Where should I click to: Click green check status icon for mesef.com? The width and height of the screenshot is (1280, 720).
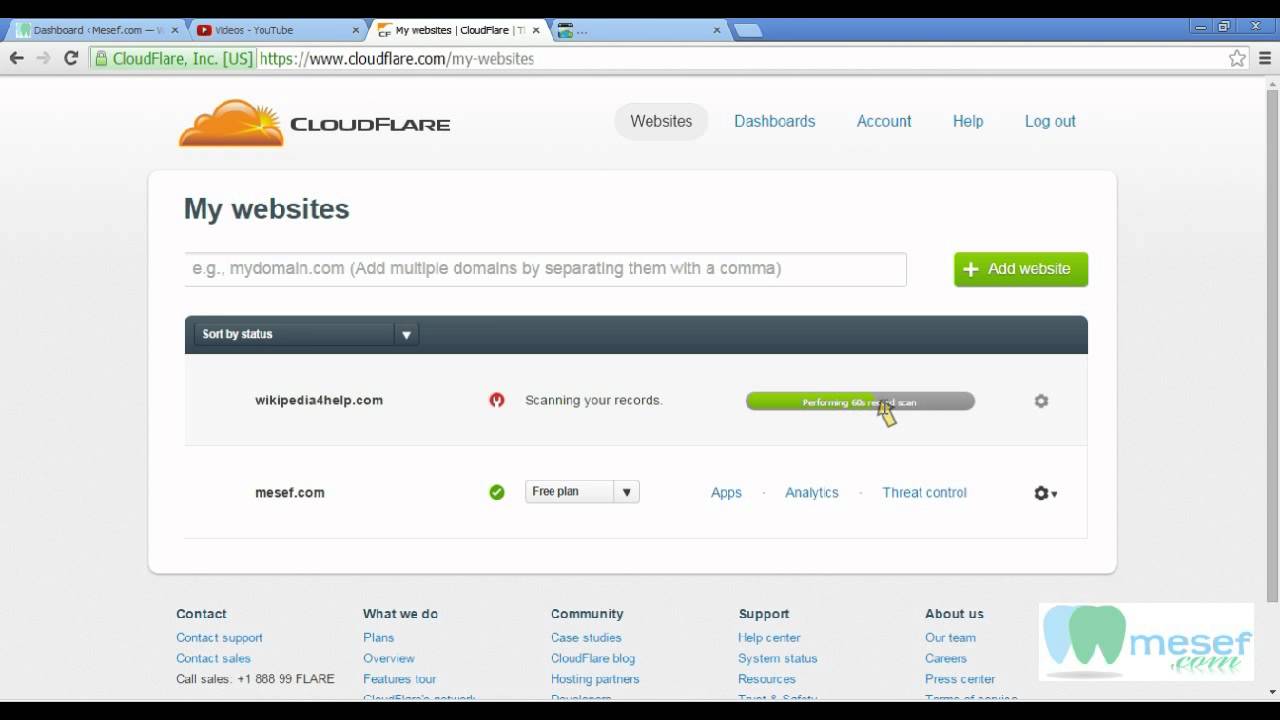(497, 492)
